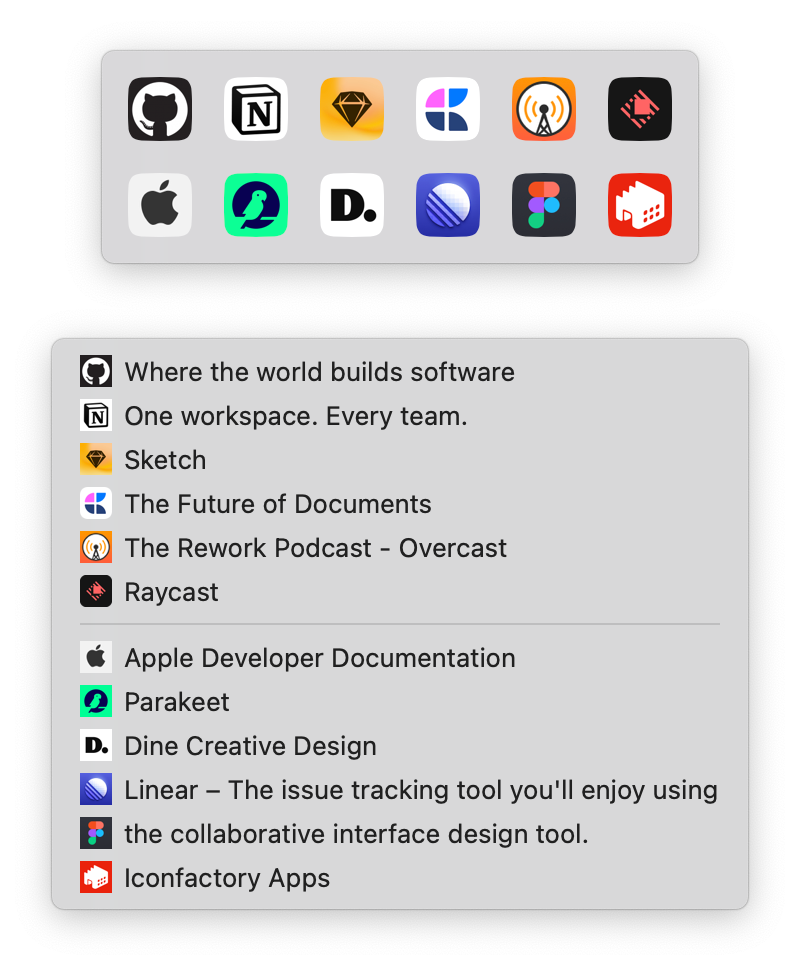The width and height of the screenshot is (800, 960).
Task: Select 'the collaborative interface design tool.' entry
Action: [x=400, y=833]
